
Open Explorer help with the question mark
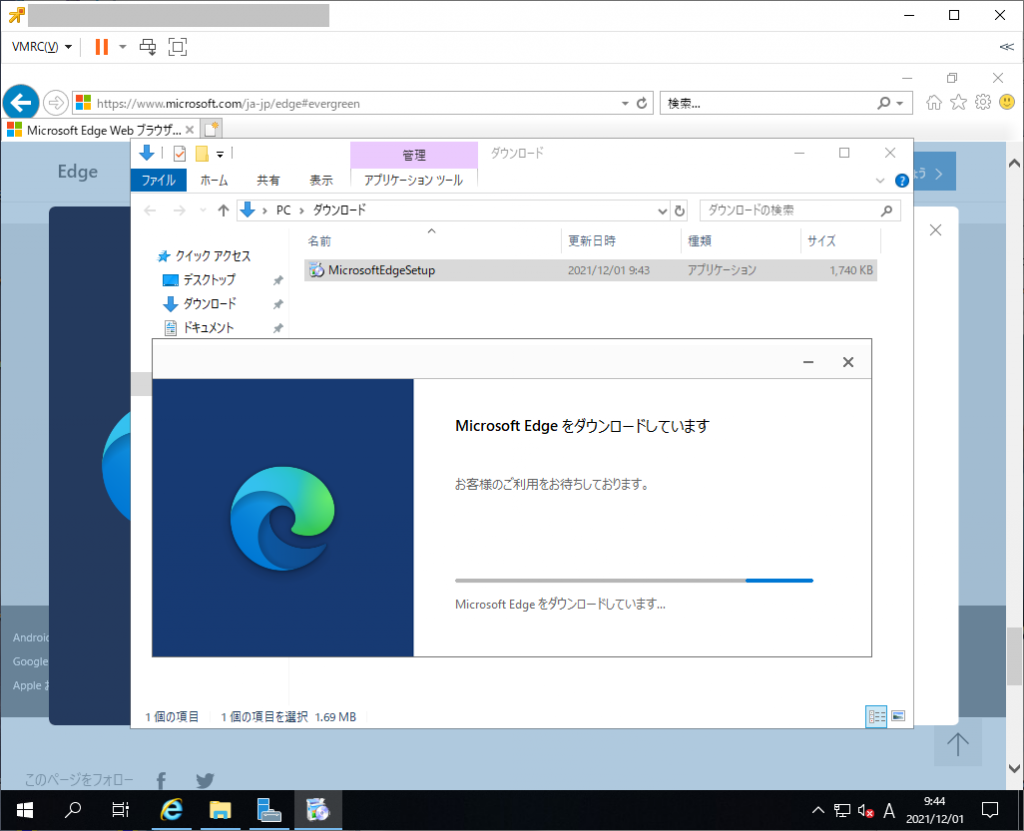(902, 180)
